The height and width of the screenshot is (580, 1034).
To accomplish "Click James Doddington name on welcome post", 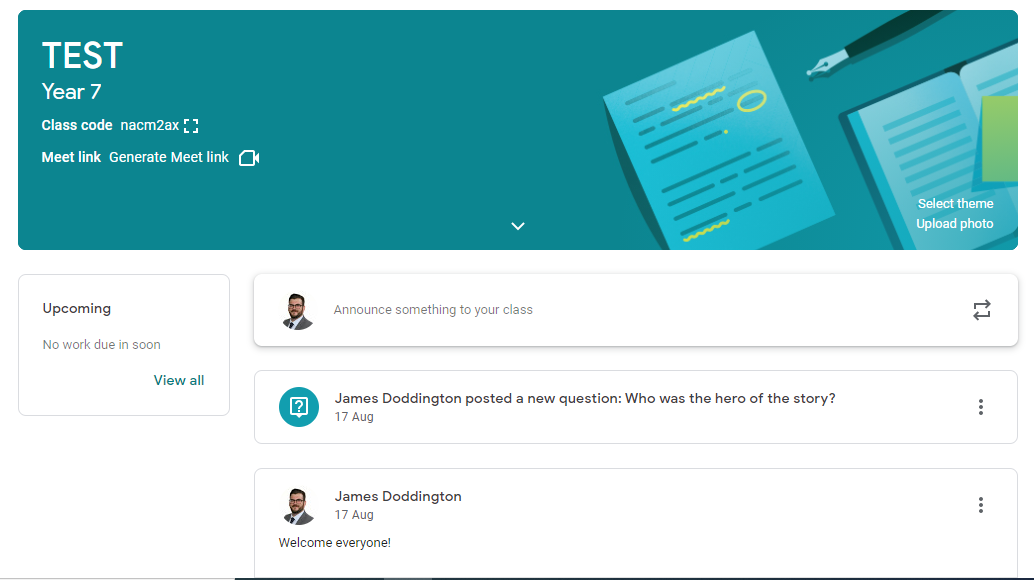I will pos(398,496).
